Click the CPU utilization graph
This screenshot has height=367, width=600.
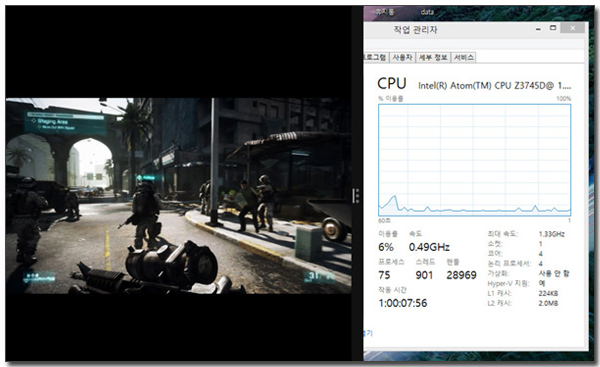pyautogui.click(x=474, y=160)
